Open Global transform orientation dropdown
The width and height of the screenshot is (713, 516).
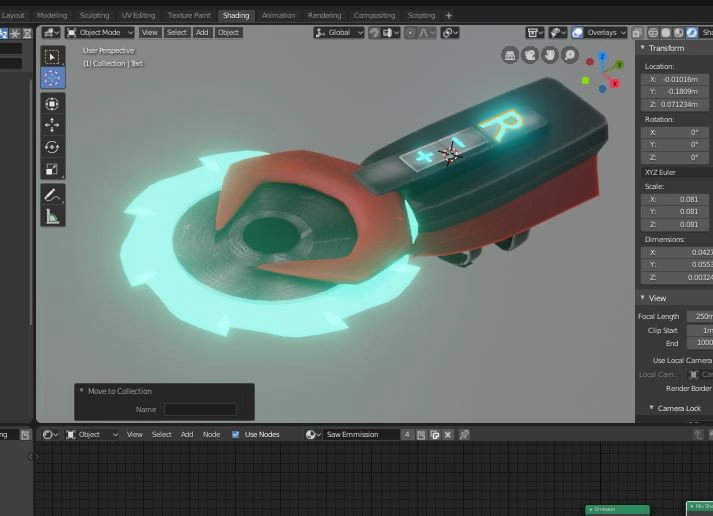coord(339,32)
